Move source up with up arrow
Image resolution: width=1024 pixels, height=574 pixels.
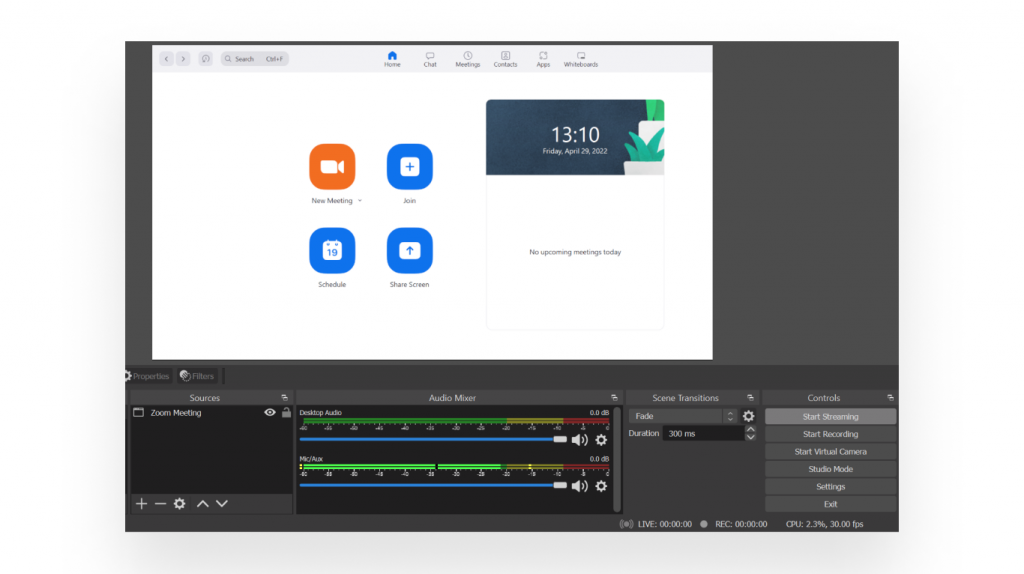click(x=202, y=503)
